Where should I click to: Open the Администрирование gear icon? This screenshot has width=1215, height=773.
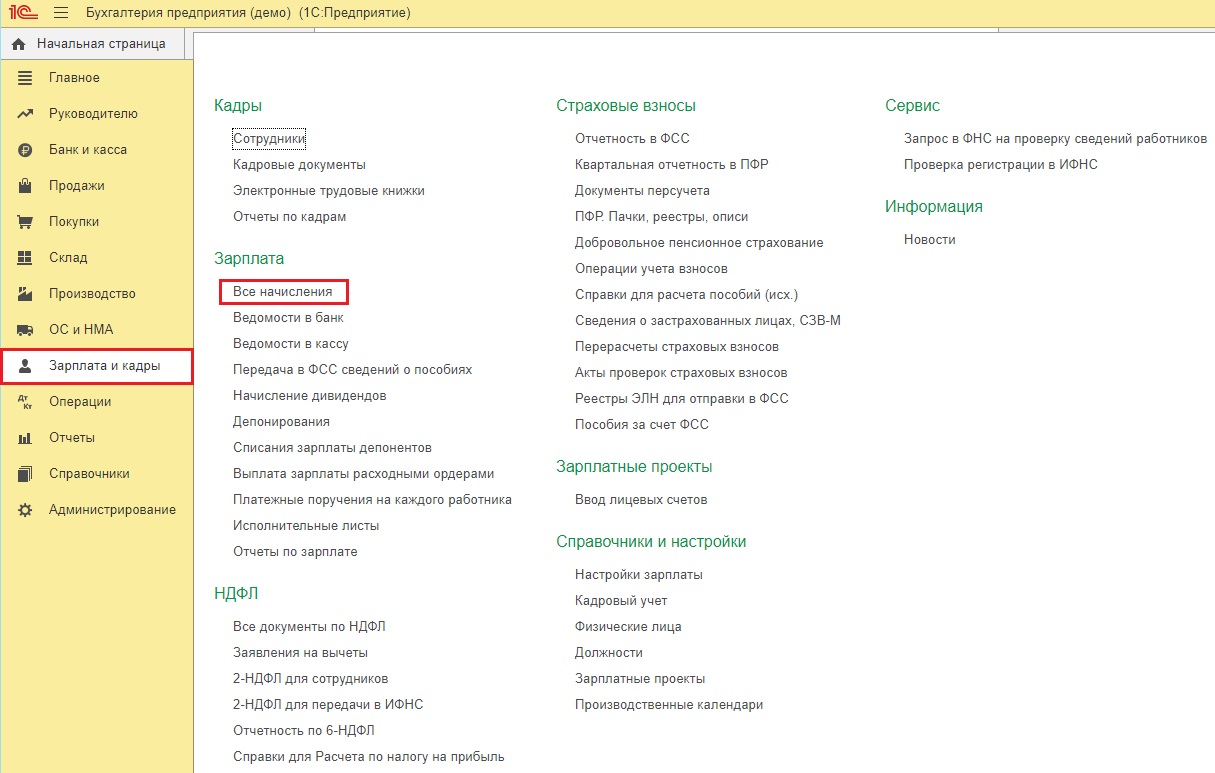coord(24,509)
